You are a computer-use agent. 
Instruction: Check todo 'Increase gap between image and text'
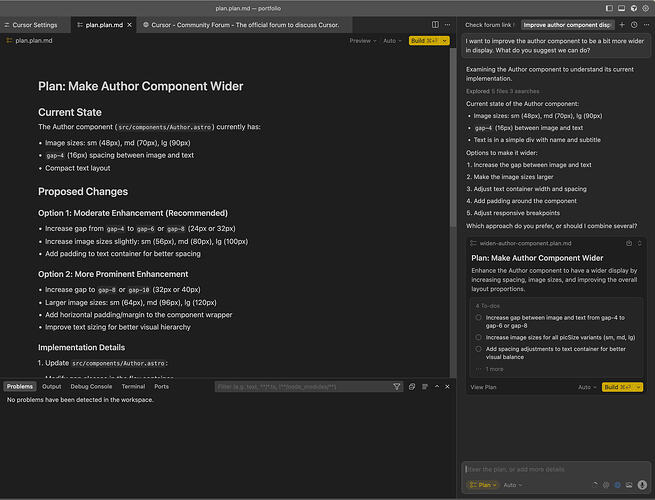click(478, 317)
